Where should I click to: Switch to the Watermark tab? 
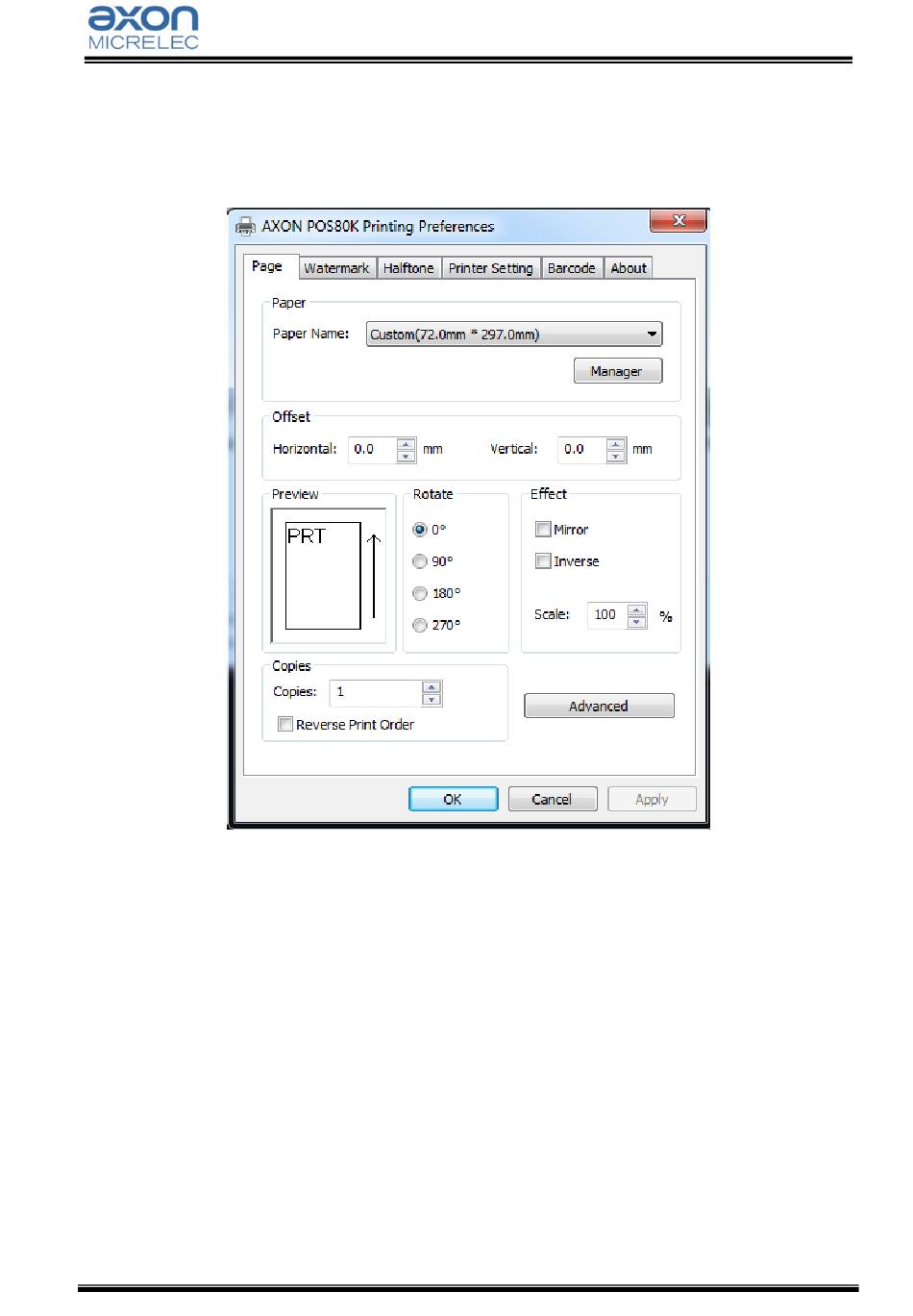tap(336, 268)
